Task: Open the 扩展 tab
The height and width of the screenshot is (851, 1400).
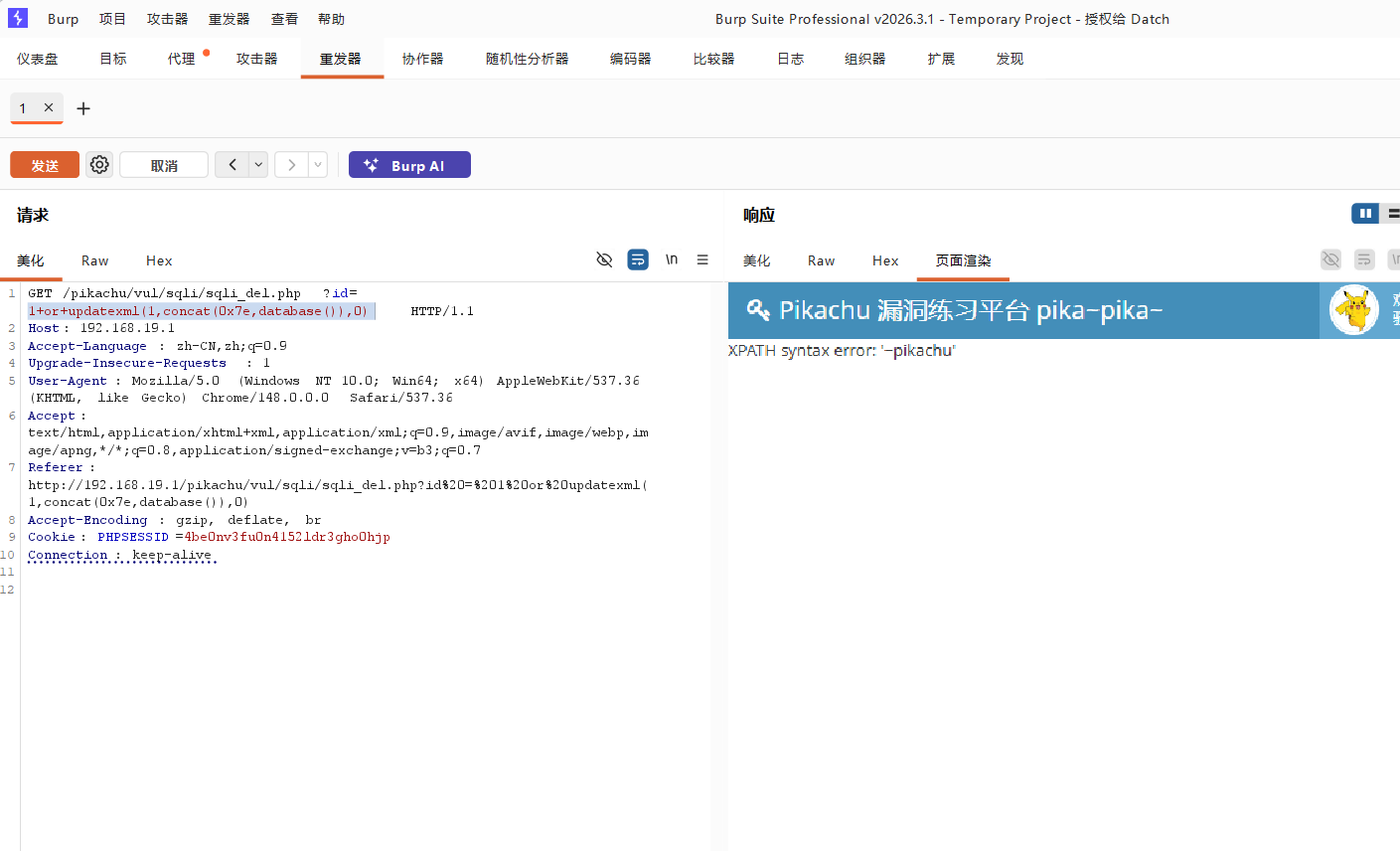Action: pyautogui.click(x=942, y=59)
